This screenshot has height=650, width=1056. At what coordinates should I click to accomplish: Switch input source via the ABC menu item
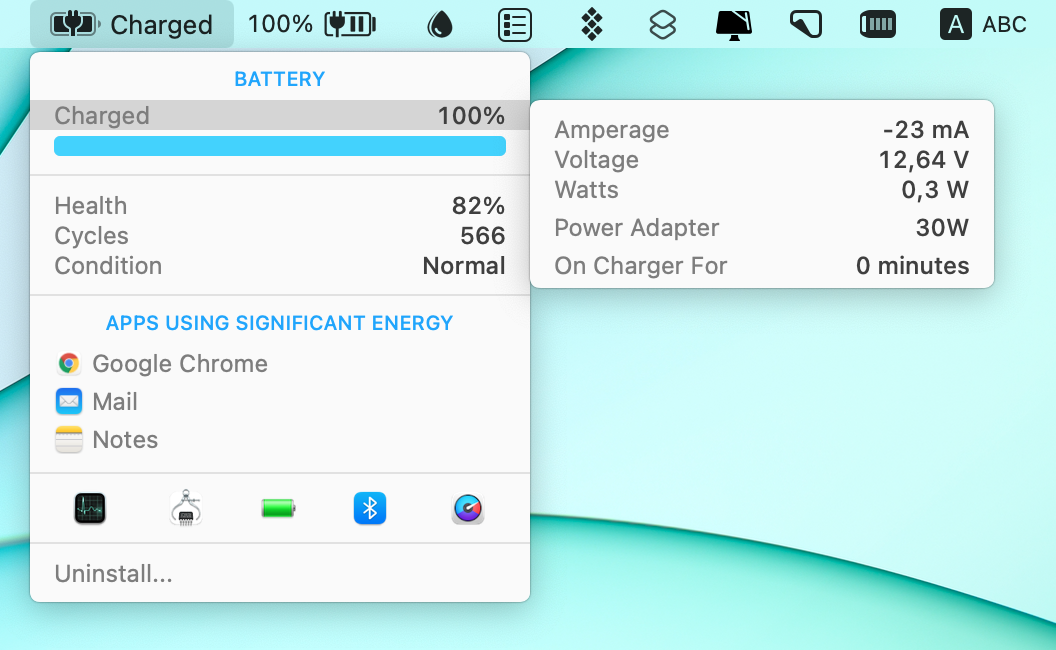(x=983, y=24)
